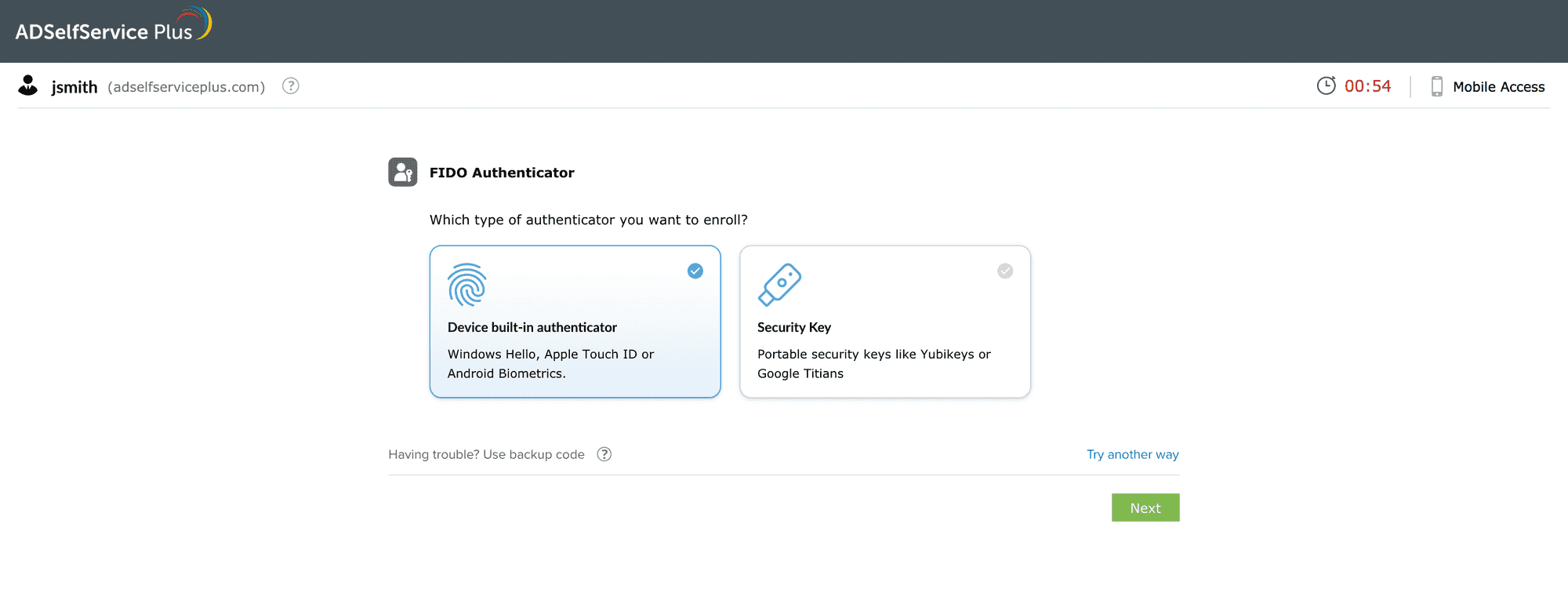Click the session timer clock icon
1568x593 pixels.
point(1326,86)
